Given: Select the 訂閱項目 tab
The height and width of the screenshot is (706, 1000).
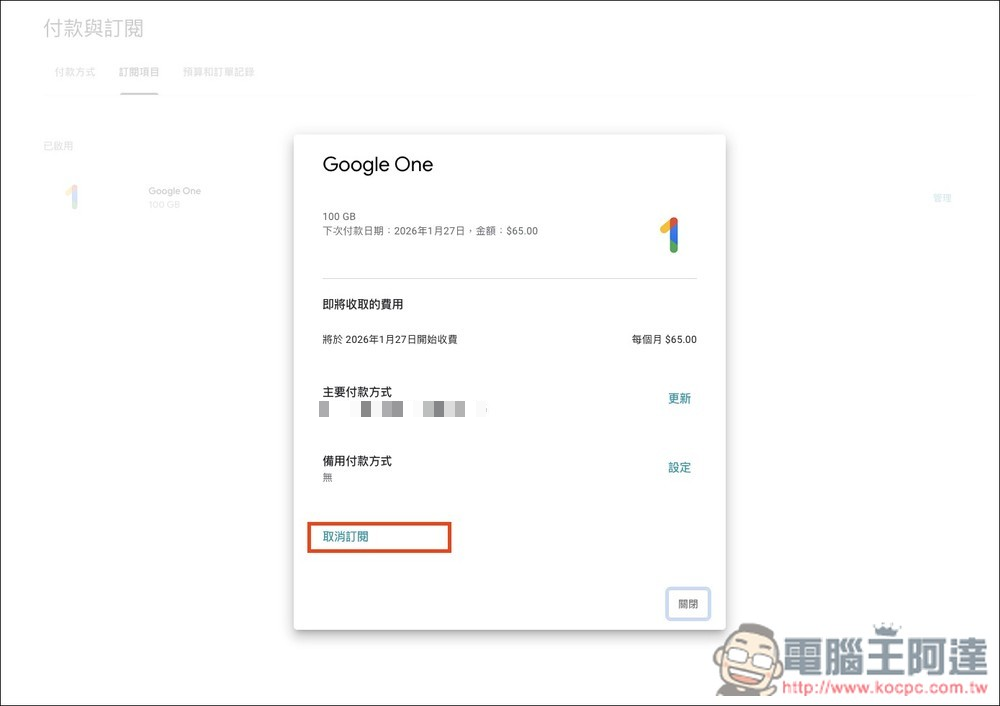Looking at the screenshot, I should tap(139, 72).
